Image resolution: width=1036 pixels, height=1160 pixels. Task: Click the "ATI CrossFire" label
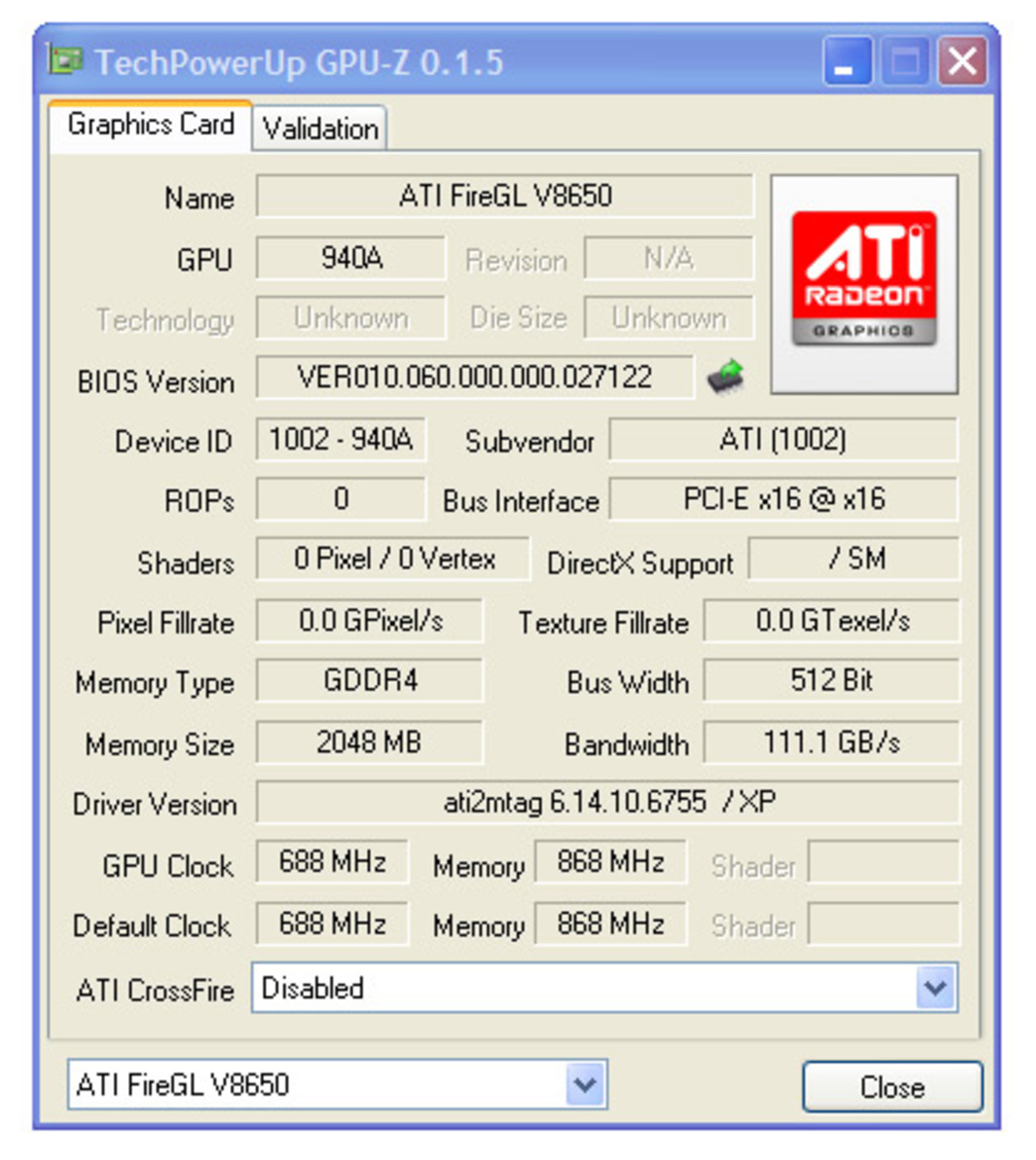tap(155, 990)
